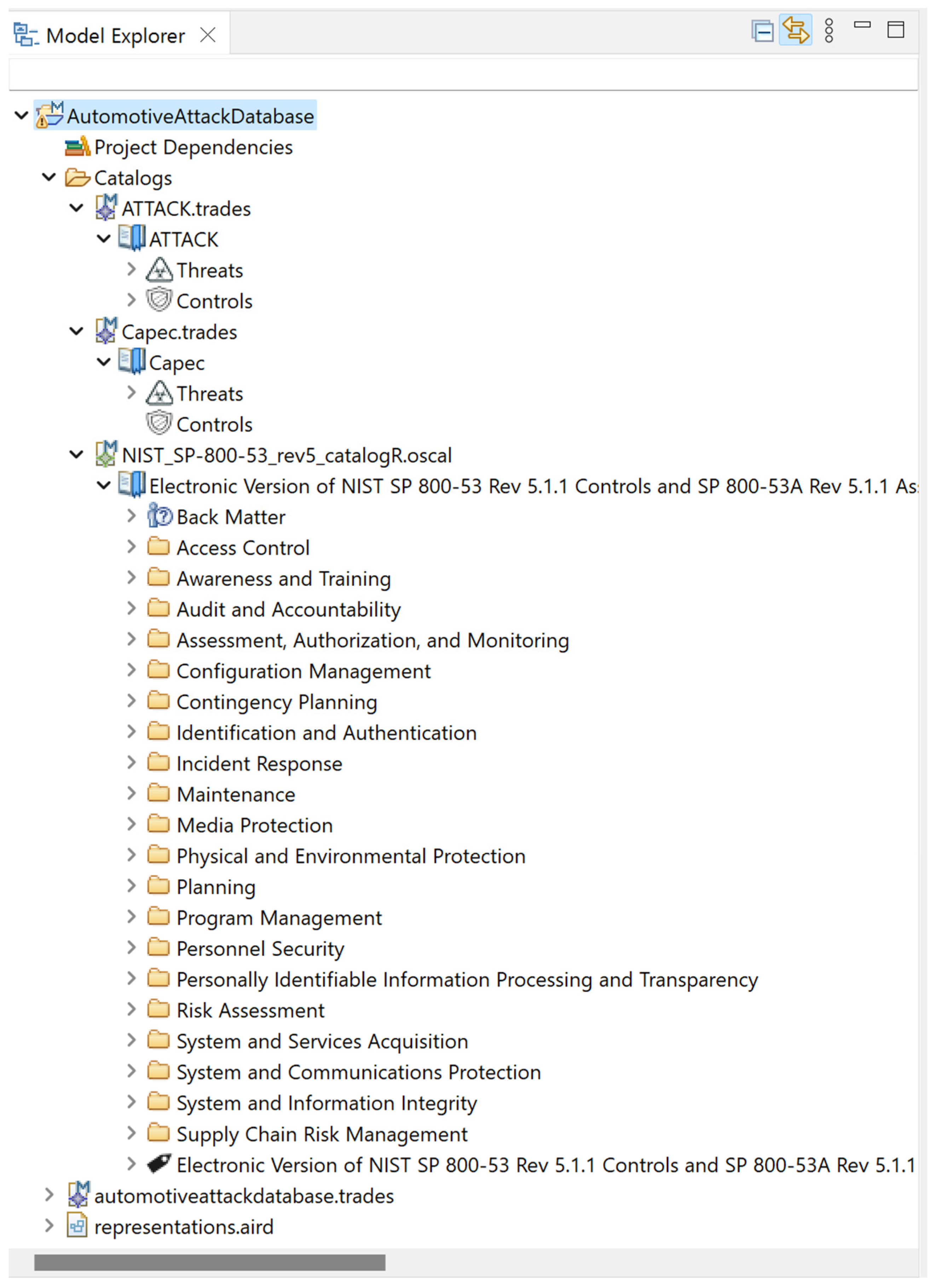The width and height of the screenshot is (935, 1288).
Task: Select the Model Explorer tab
Action: click(115, 36)
